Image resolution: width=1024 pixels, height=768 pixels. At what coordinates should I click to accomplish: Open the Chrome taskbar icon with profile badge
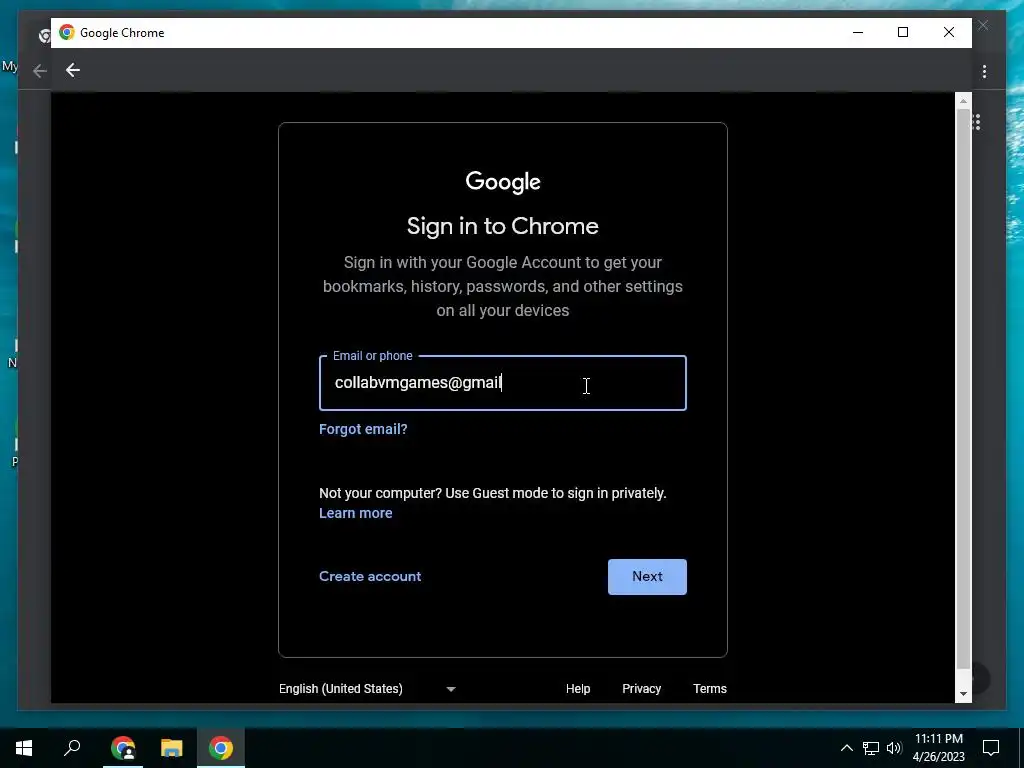[123, 748]
